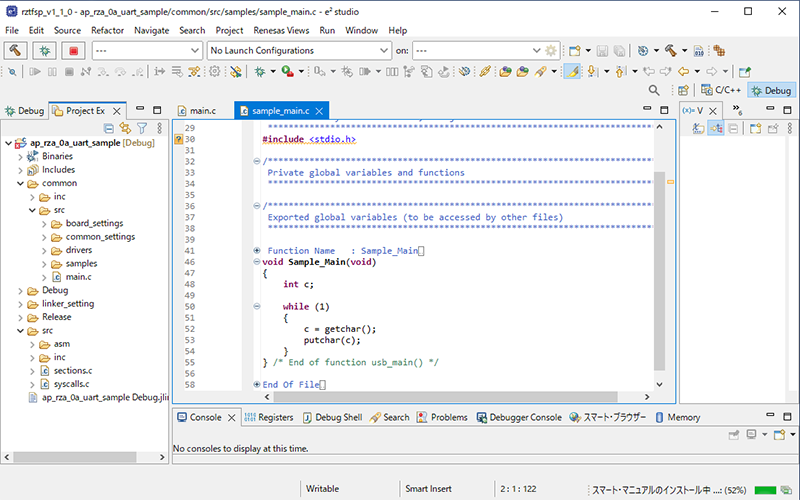The height and width of the screenshot is (500, 800).
Task: Open the File menu
Action: click(12, 30)
